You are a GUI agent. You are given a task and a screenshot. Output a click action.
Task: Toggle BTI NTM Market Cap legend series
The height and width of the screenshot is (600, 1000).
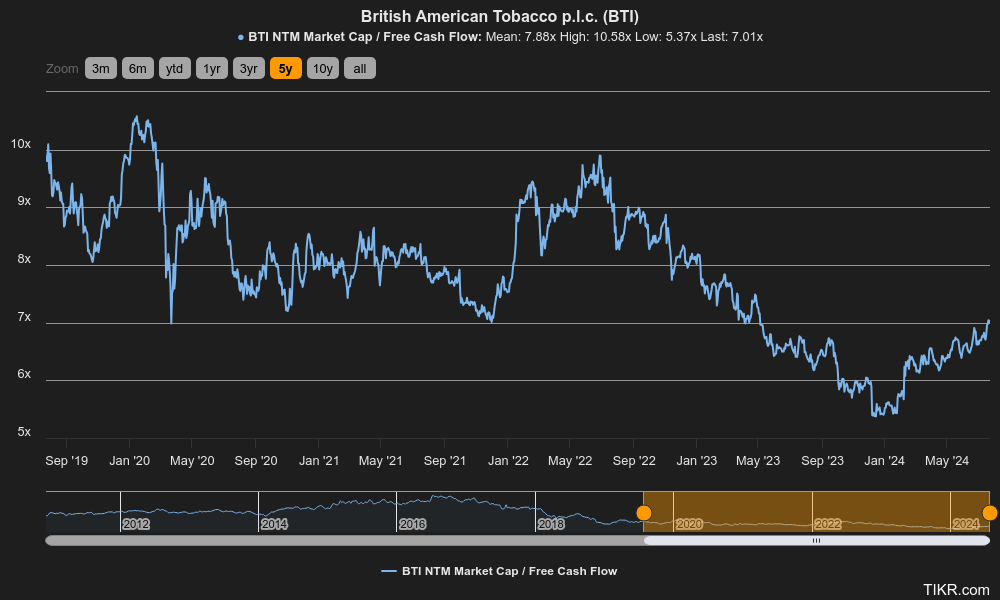[x=499, y=571]
